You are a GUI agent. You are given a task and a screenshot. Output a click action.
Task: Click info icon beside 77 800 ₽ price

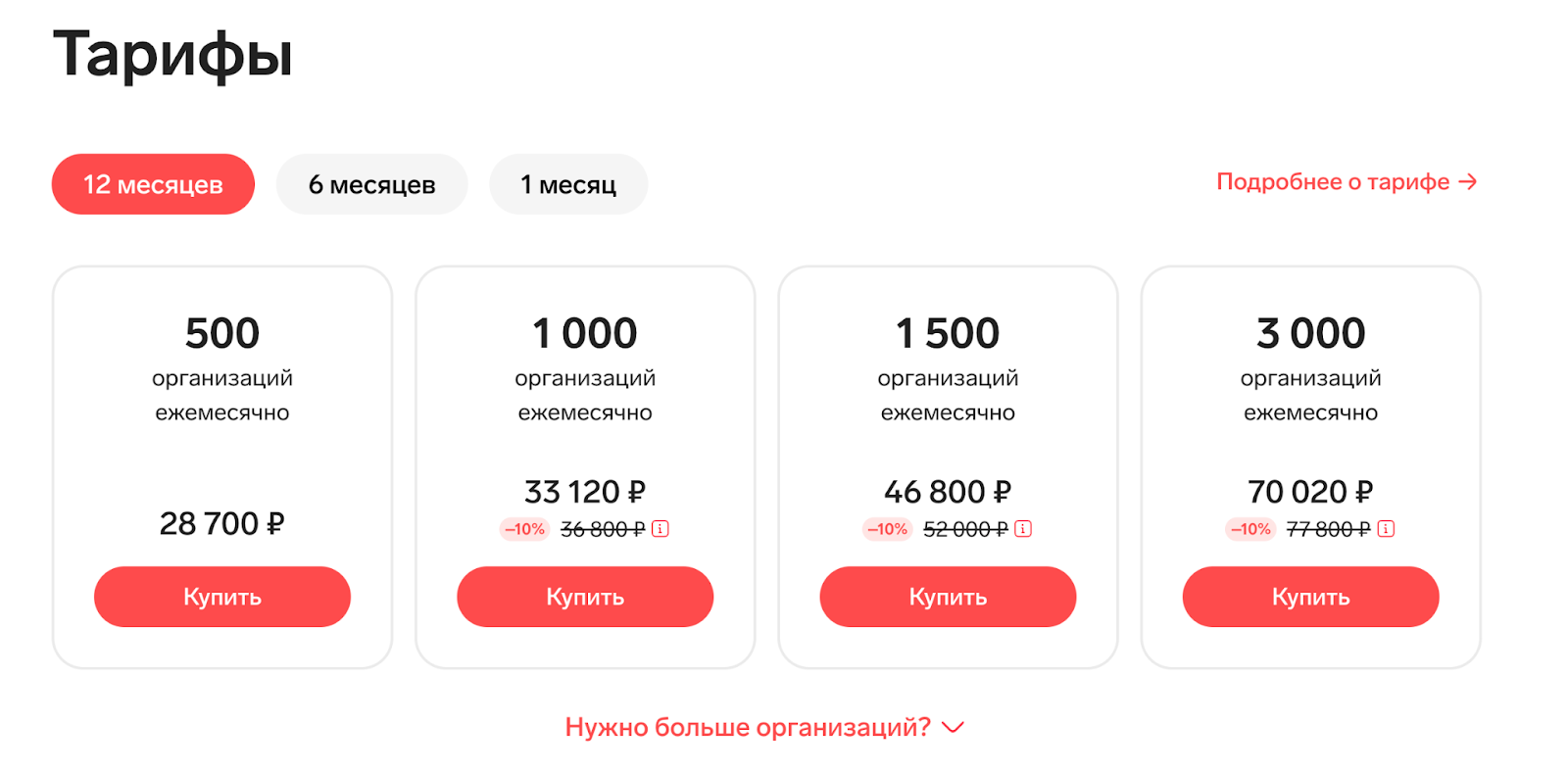tap(1386, 529)
